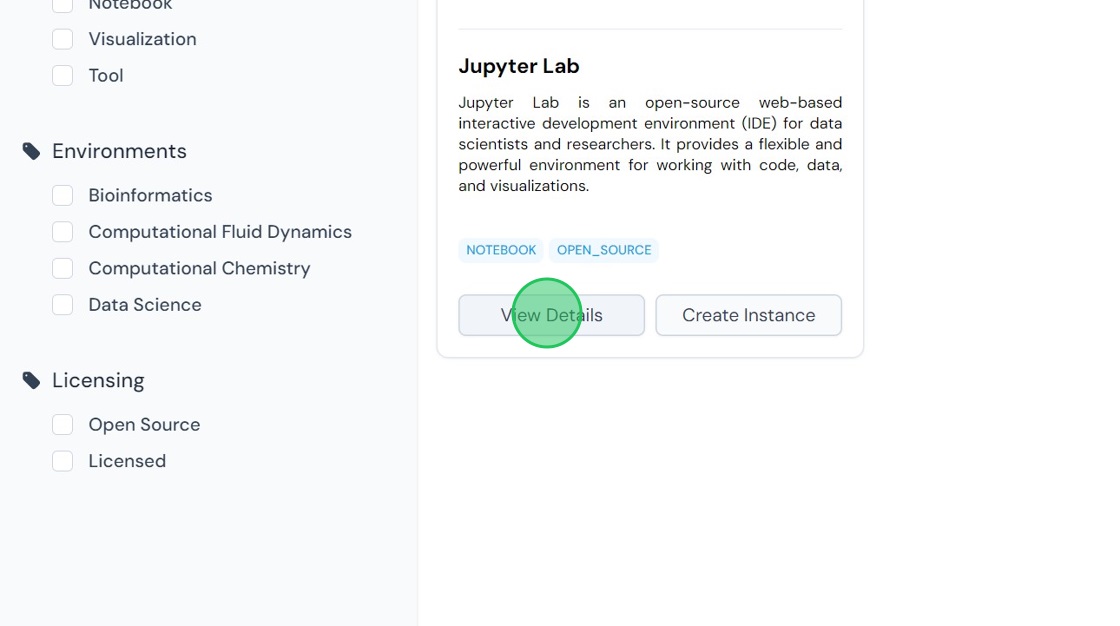Click the Jupyter Lab card title
Image resolution: width=1120 pixels, height=626 pixels.
coord(519,66)
